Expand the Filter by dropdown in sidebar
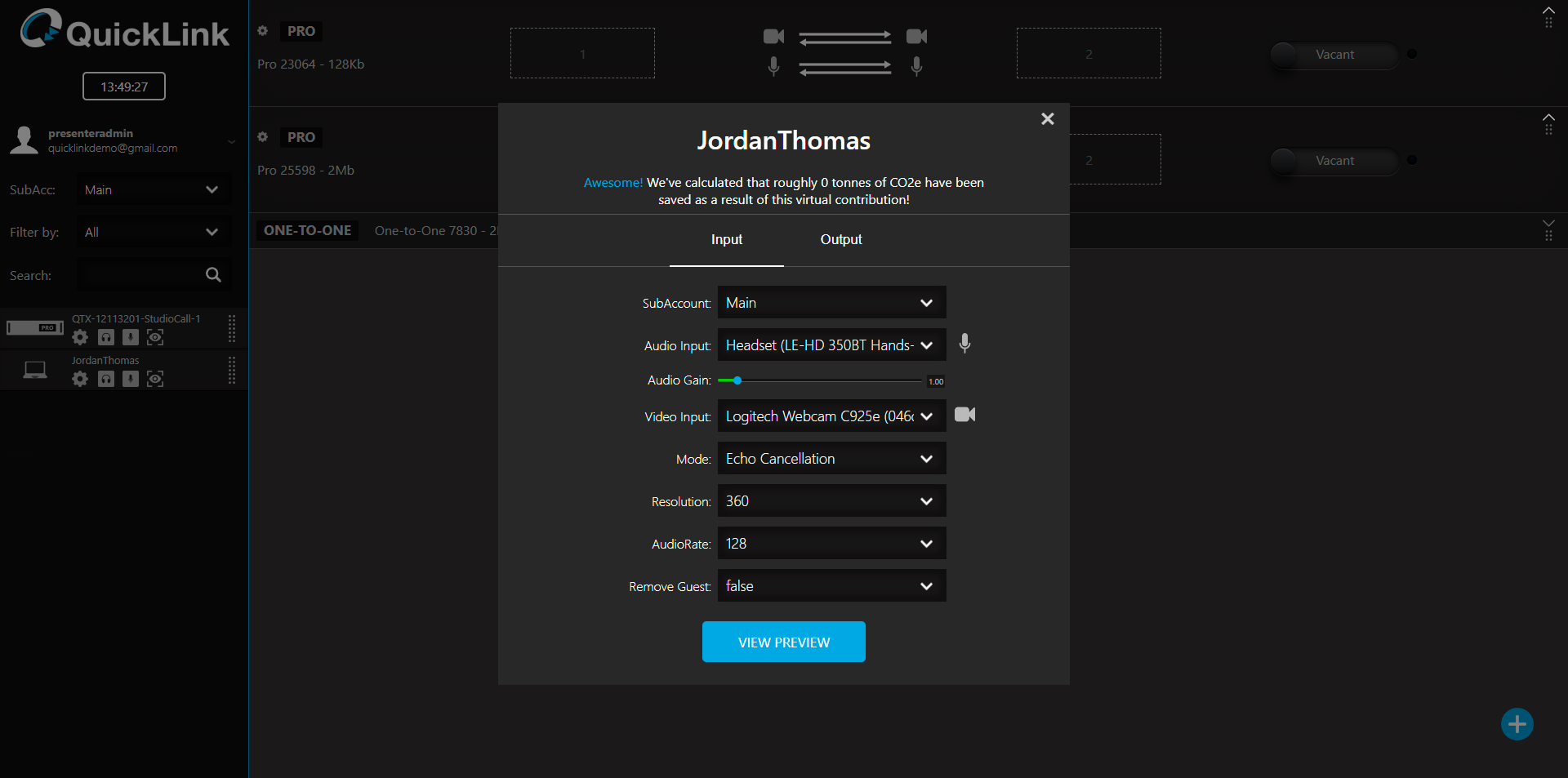This screenshot has height=778, width=1568. click(154, 233)
